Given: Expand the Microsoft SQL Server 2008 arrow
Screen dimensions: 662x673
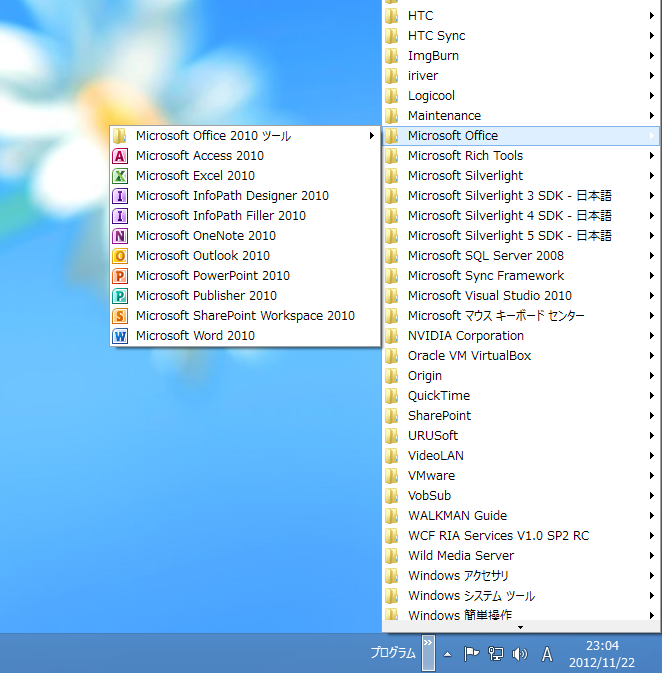Looking at the screenshot, I should tap(652, 256).
